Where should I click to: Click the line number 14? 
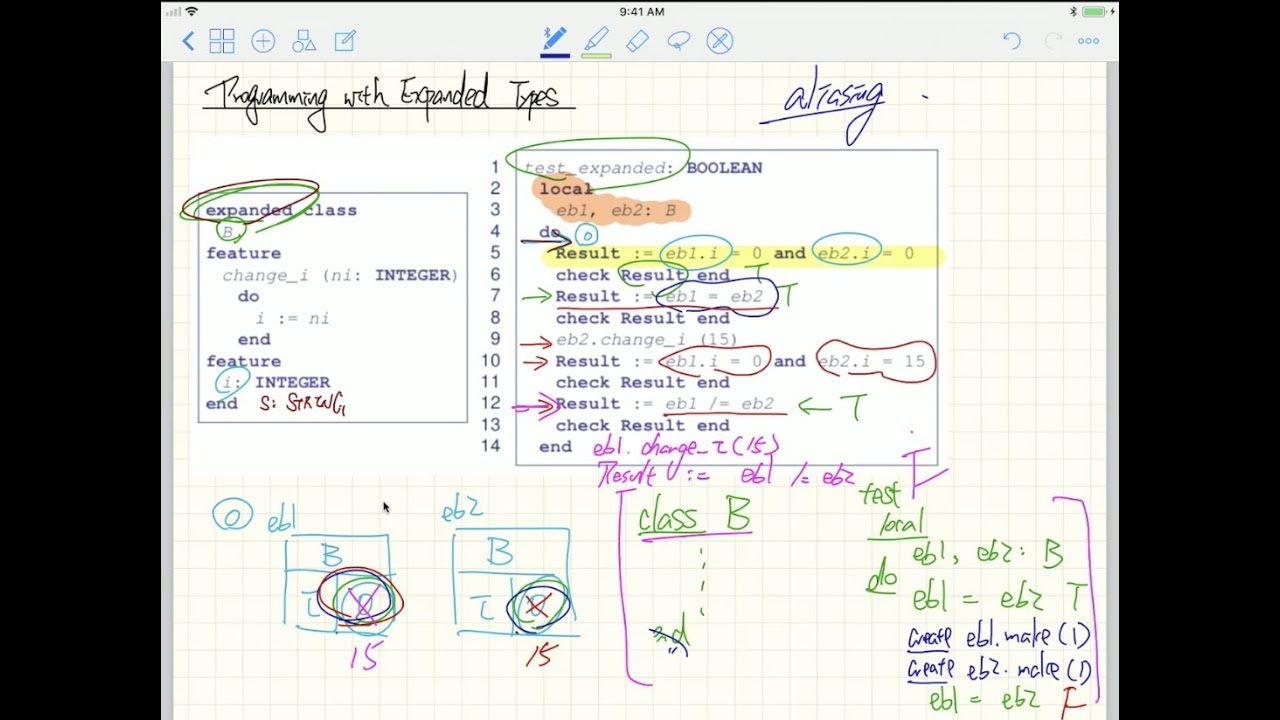pyautogui.click(x=490, y=446)
